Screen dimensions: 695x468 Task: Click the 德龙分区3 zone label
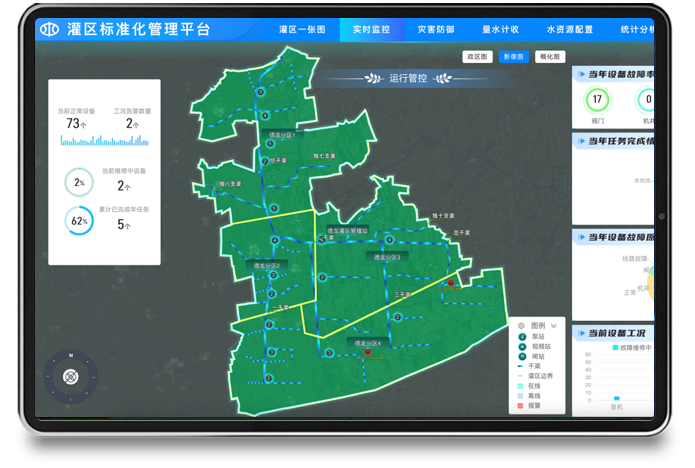point(386,257)
